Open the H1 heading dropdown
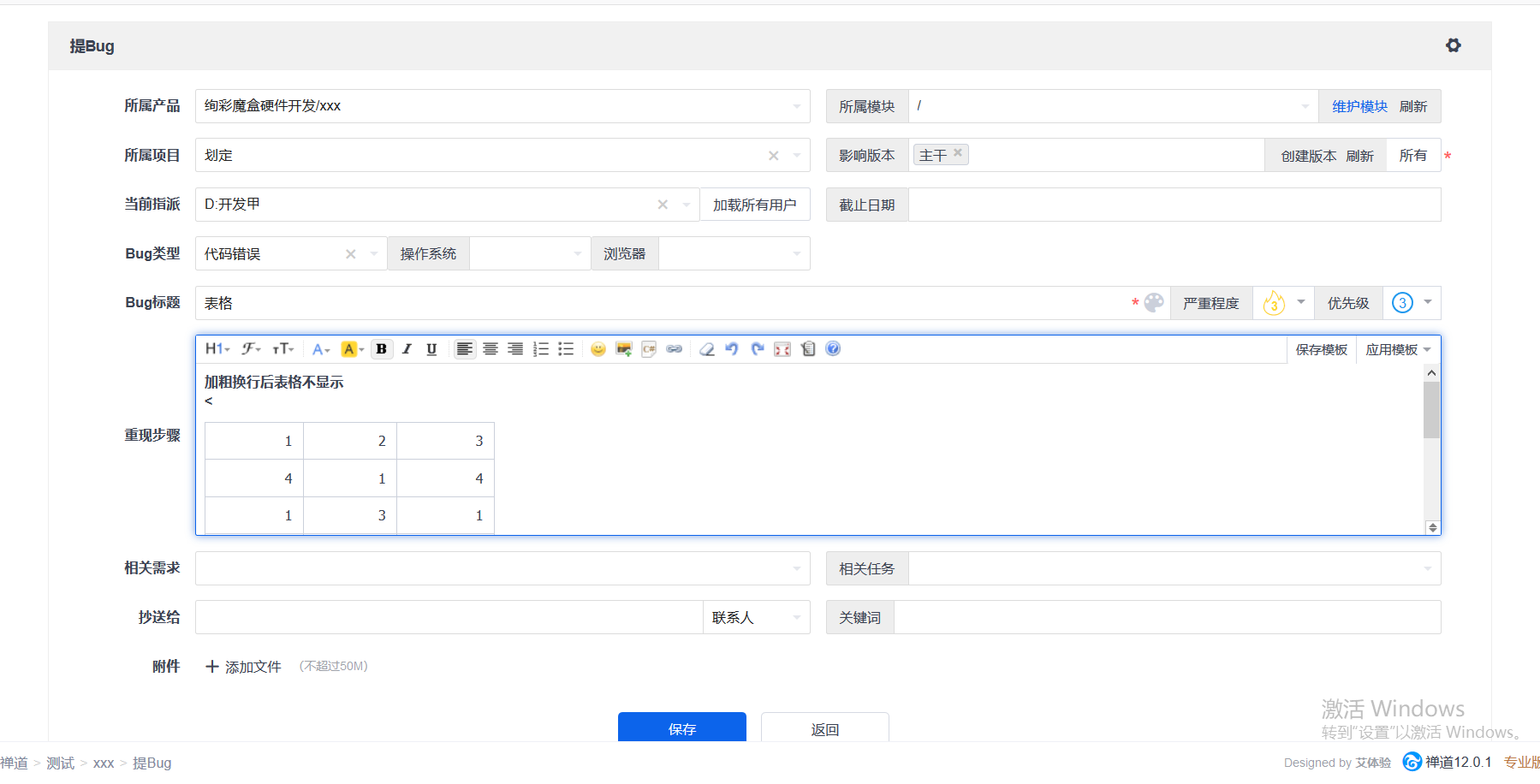Screen dimensions: 1540x784 (217, 349)
